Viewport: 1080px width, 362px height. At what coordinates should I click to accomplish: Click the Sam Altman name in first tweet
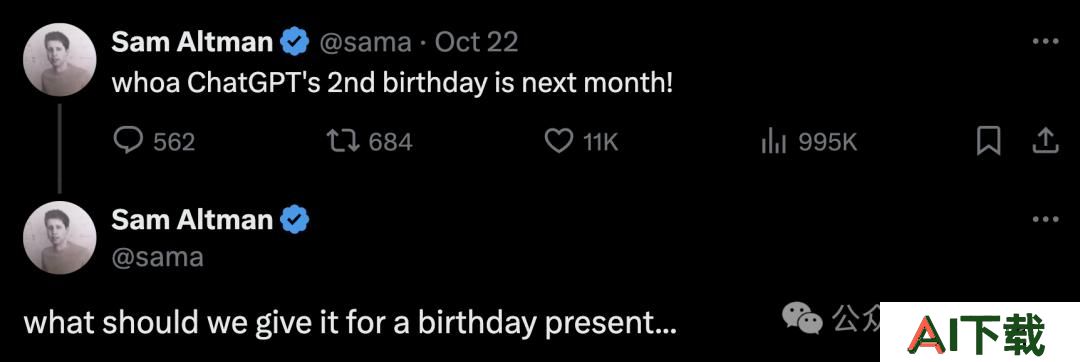(x=192, y=42)
